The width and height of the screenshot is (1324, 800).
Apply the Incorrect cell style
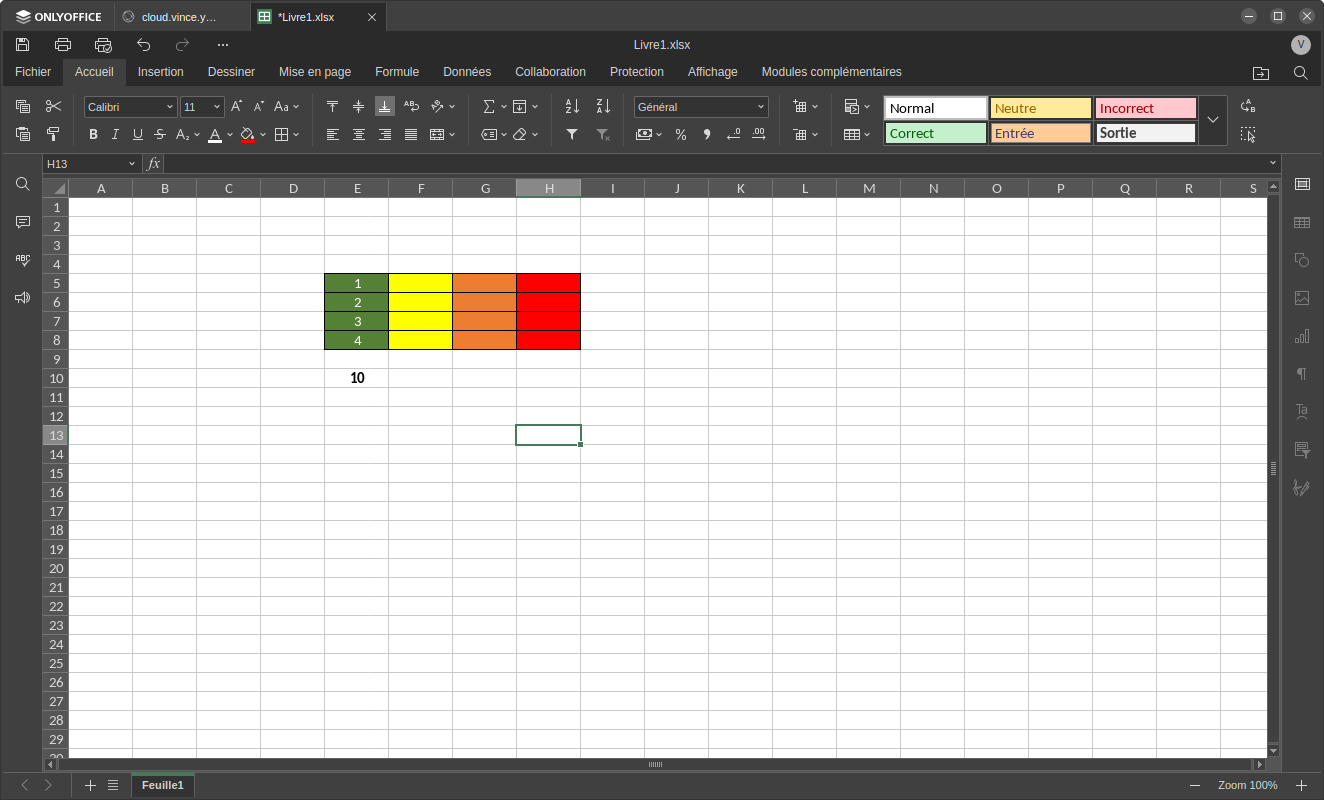1145,108
